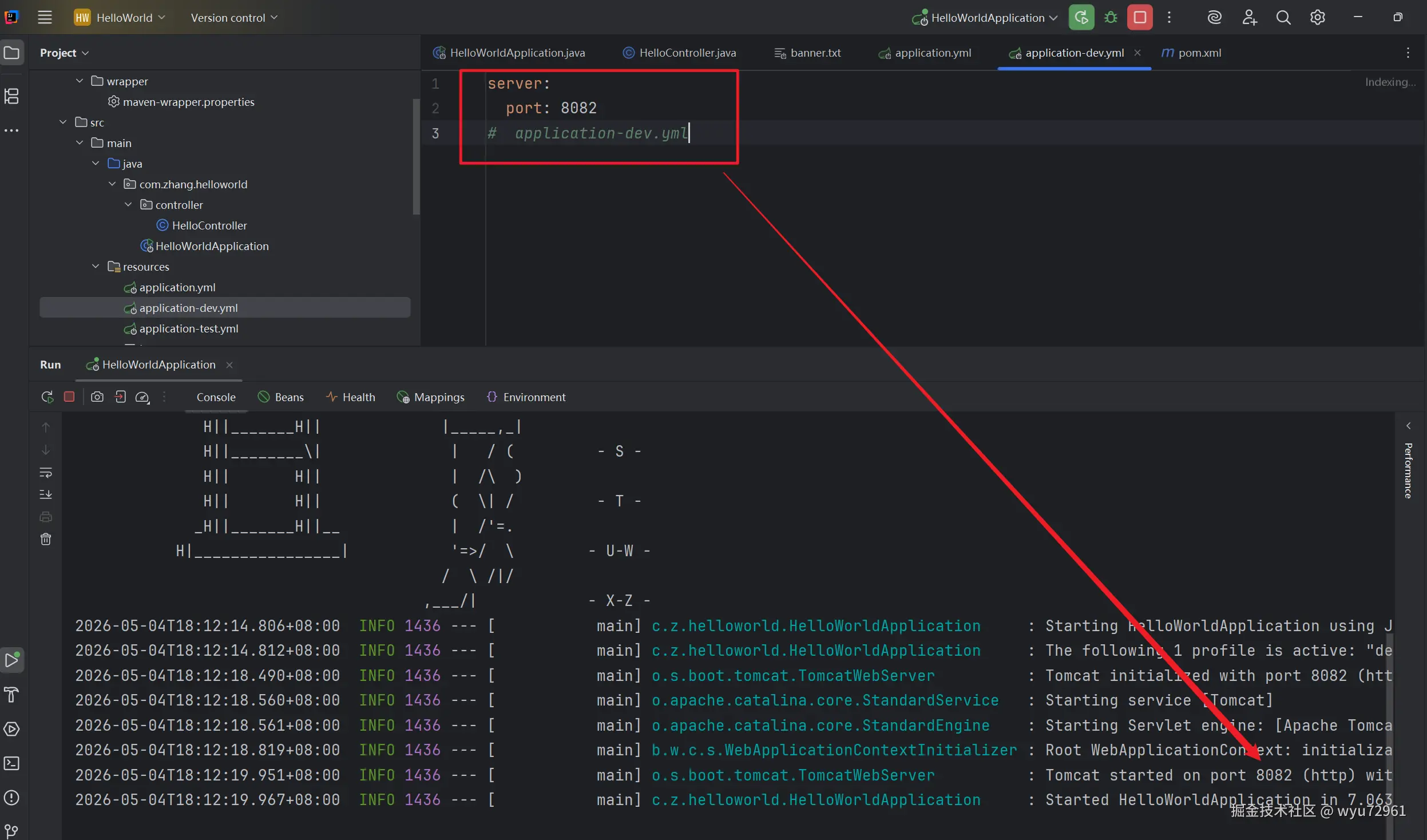Close the application-dev.yml editor tab
The height and width of the screenshot is (840, 1427).
click(x=1137, y=53)
